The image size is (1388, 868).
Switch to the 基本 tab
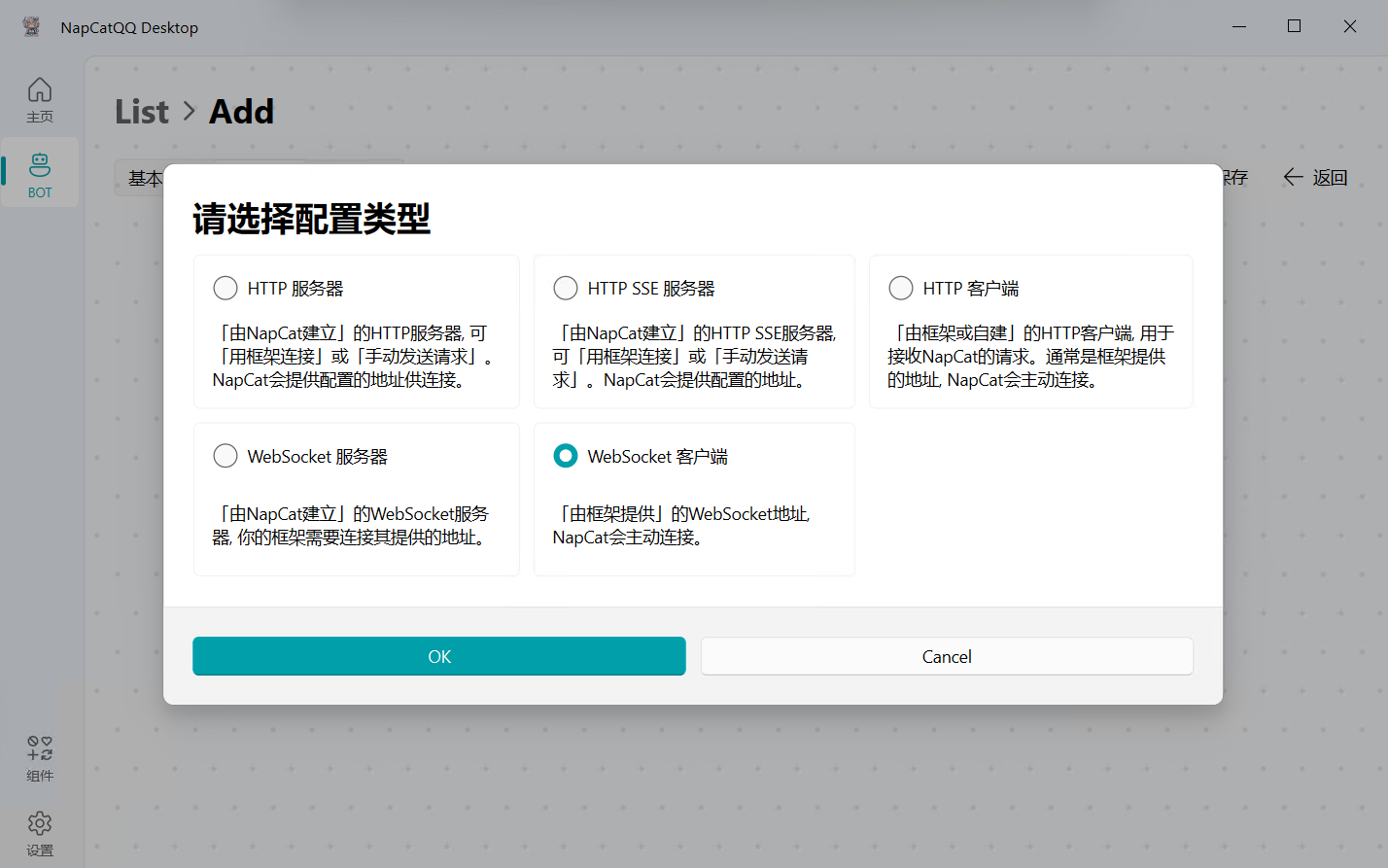click(144, 179)
